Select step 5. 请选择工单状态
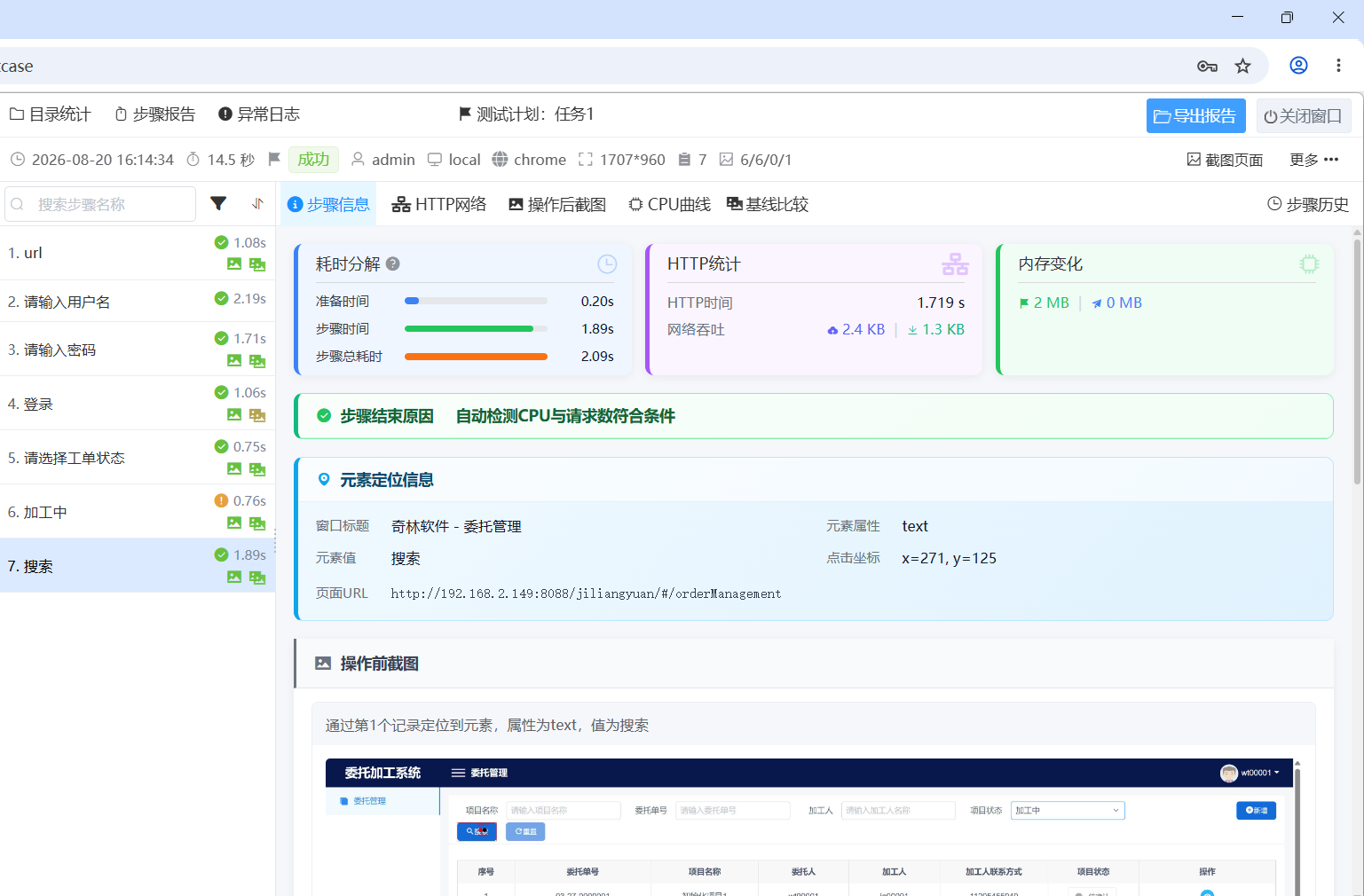 138,458
